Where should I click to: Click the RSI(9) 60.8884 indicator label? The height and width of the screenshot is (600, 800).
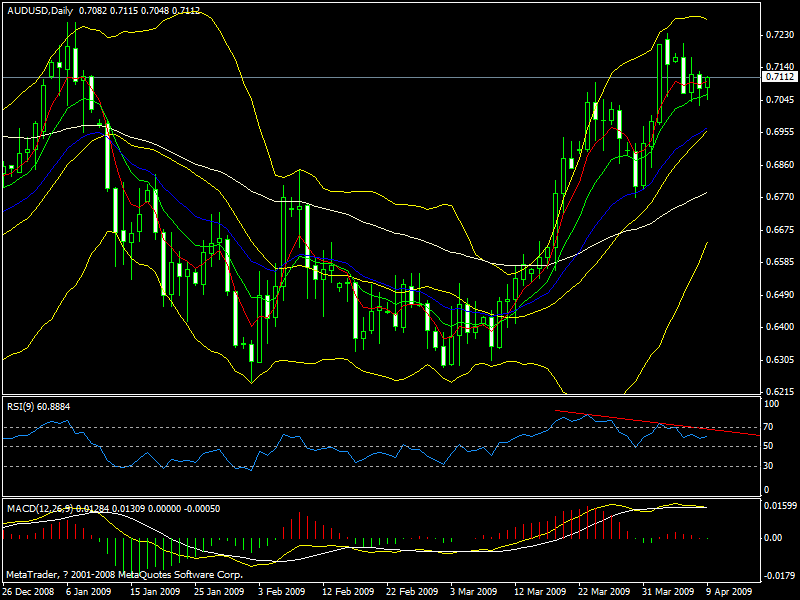coord(38,407)
